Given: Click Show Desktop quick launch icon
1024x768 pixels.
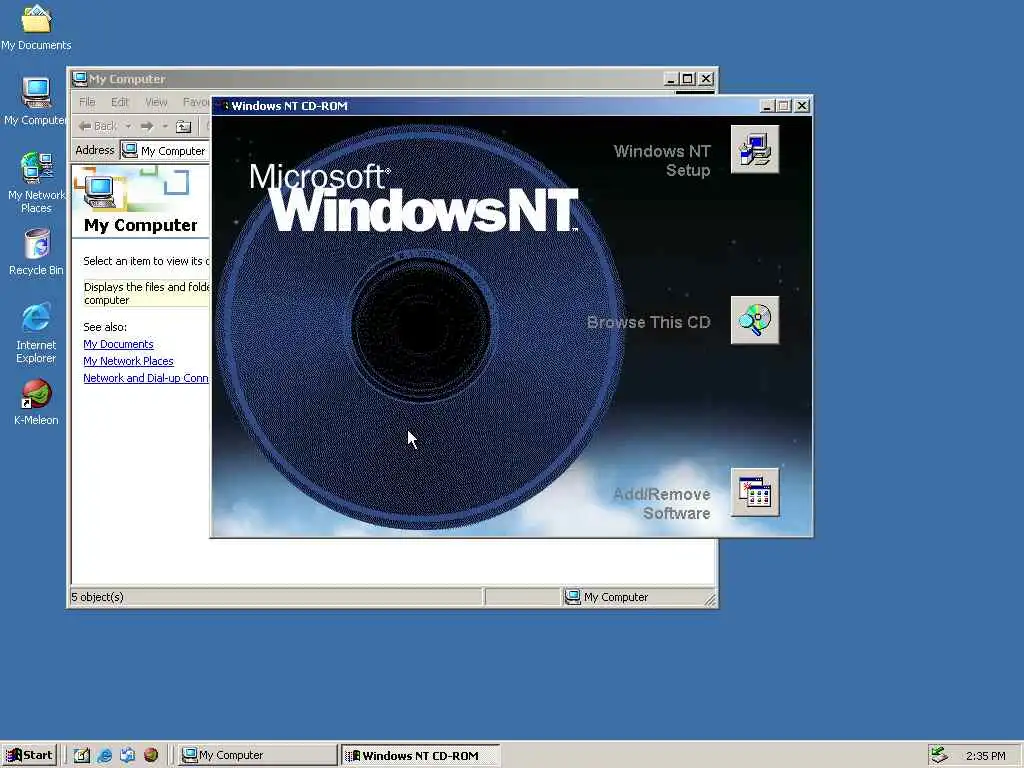Looking at the screenshot, I should click(x=82, y=755).
